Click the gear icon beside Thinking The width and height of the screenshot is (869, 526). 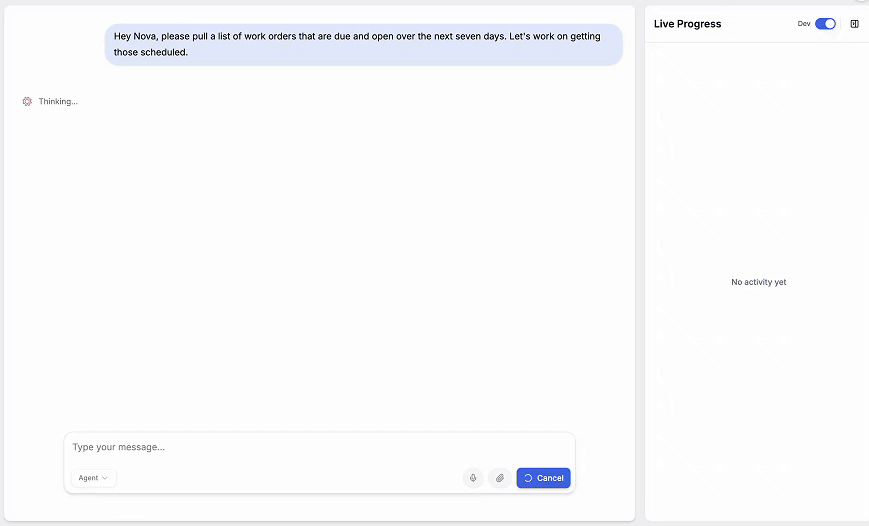tap(27, 101)
